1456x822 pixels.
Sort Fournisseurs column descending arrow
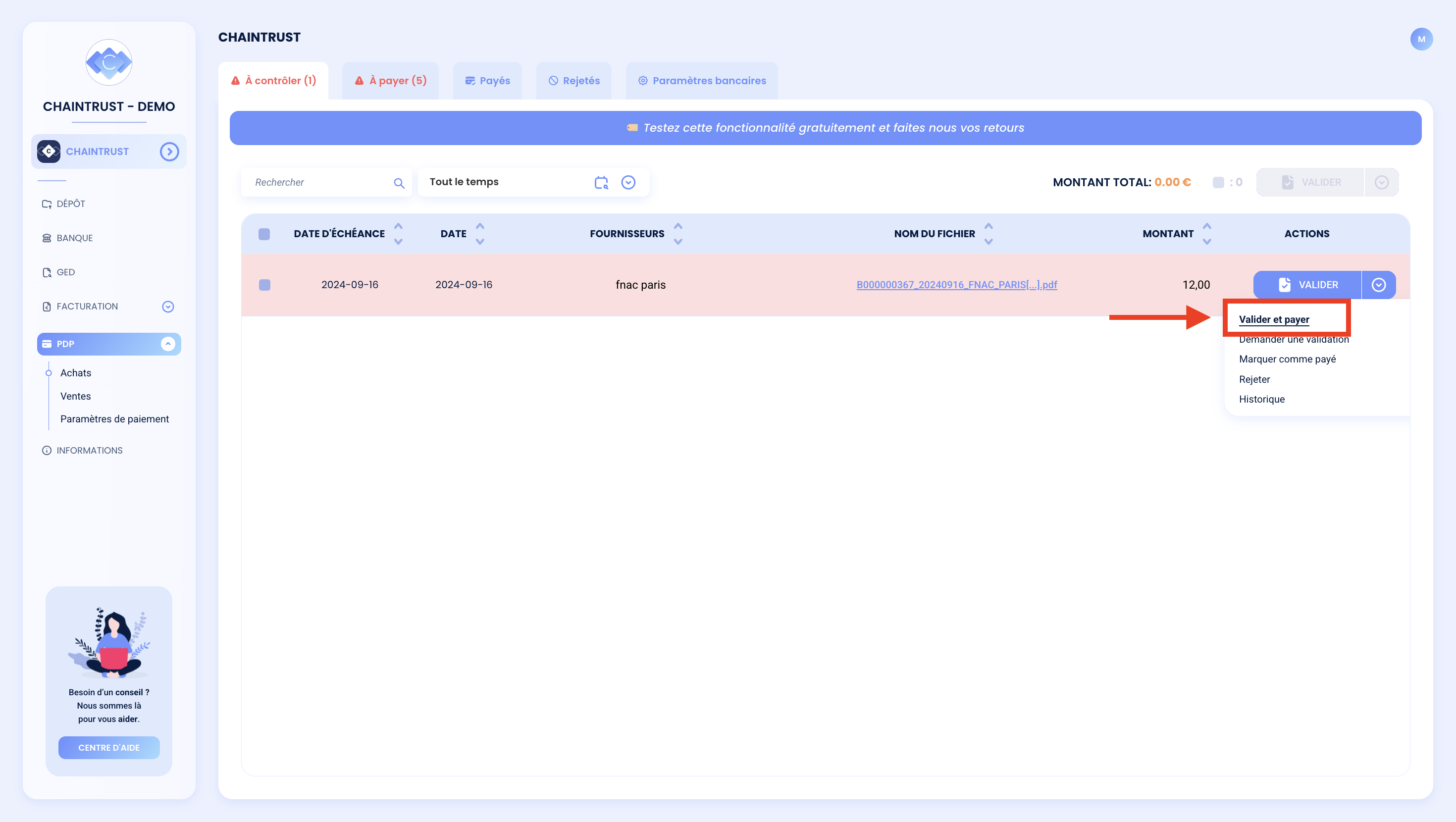[x=678, y=241]
